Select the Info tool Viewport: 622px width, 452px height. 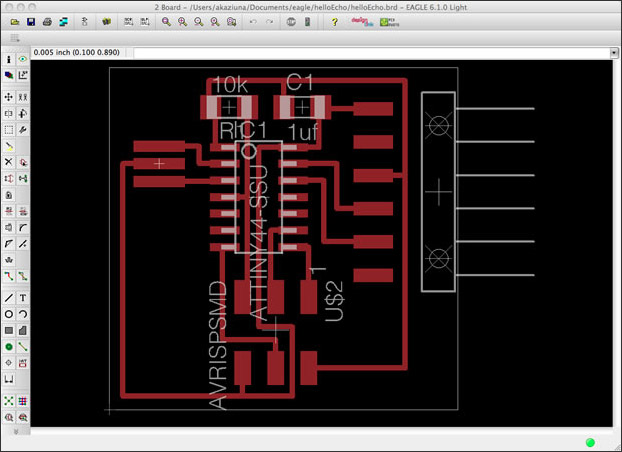click(x=9, y=59)
